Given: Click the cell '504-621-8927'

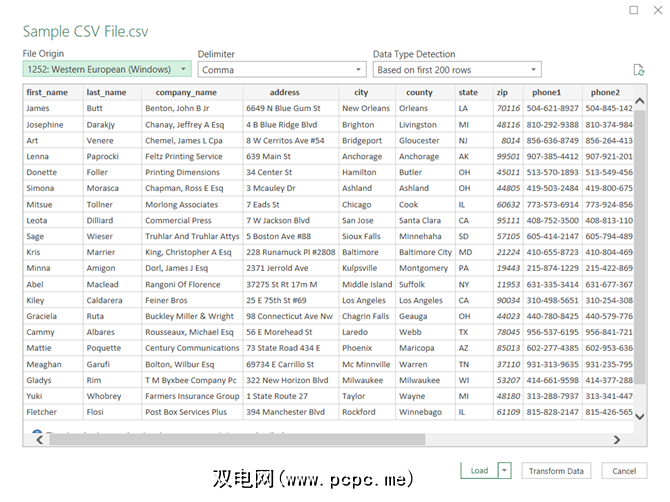Looking at the screenshot, I should coord(552,109).
